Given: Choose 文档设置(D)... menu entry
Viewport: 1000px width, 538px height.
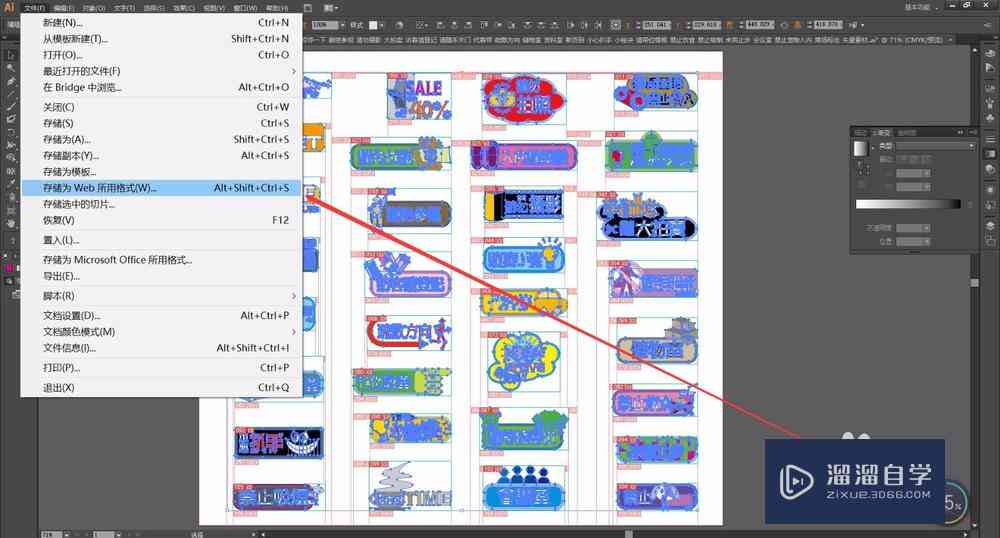Looking at the screenshot, I should click(x=161, y=316).
